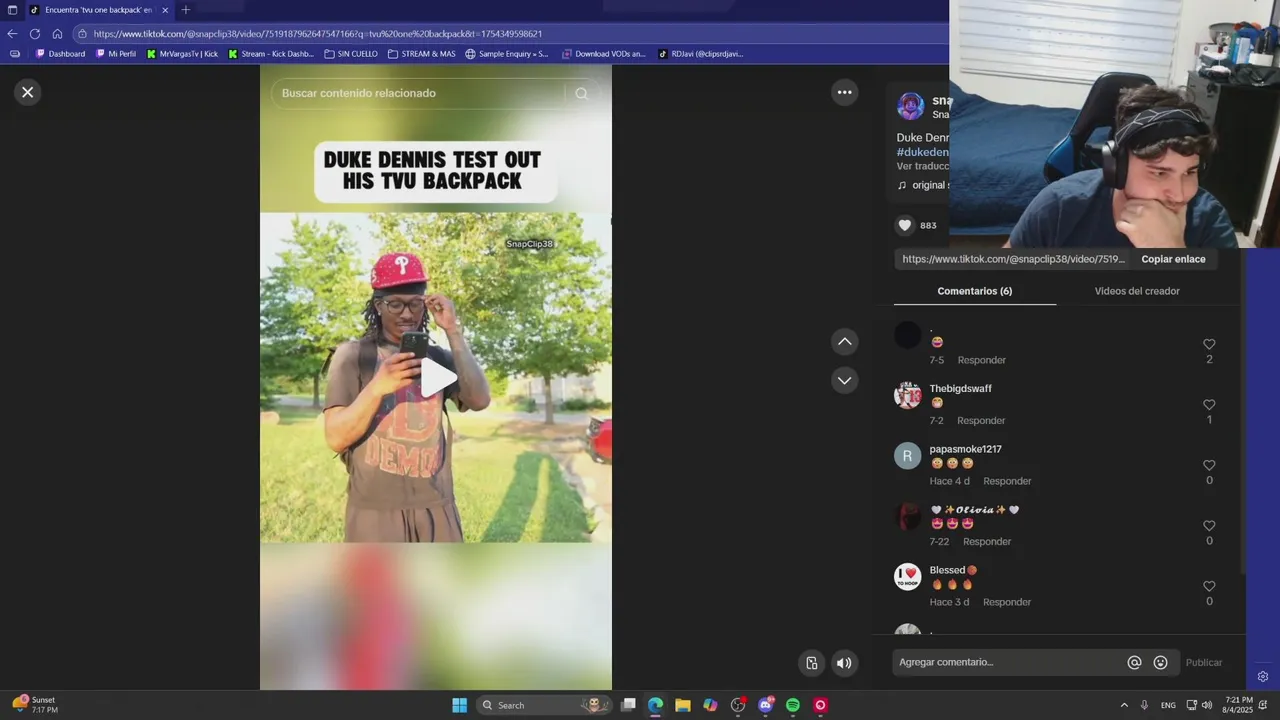This screenshot has height=720, width=1280.
Task: Like Blessed's comment
Action: [x=1209, y=586]
